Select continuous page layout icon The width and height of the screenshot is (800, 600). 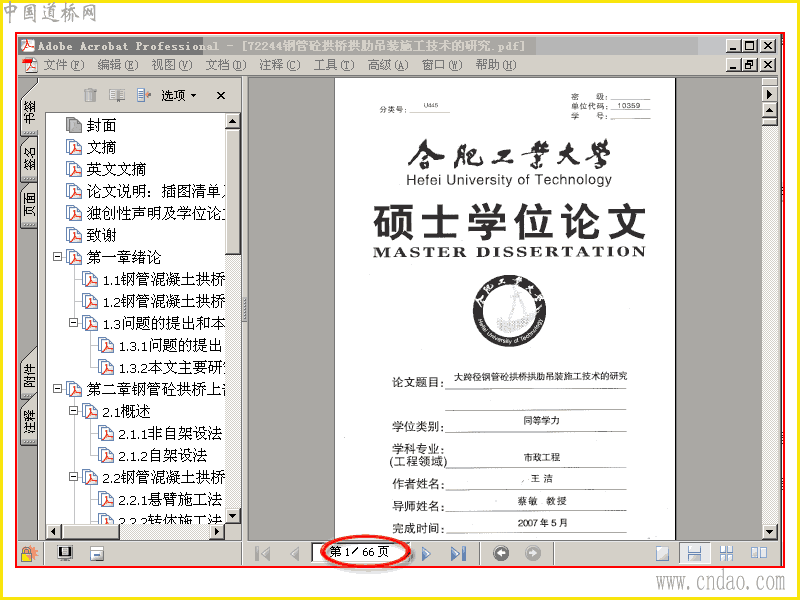point(694,553)
